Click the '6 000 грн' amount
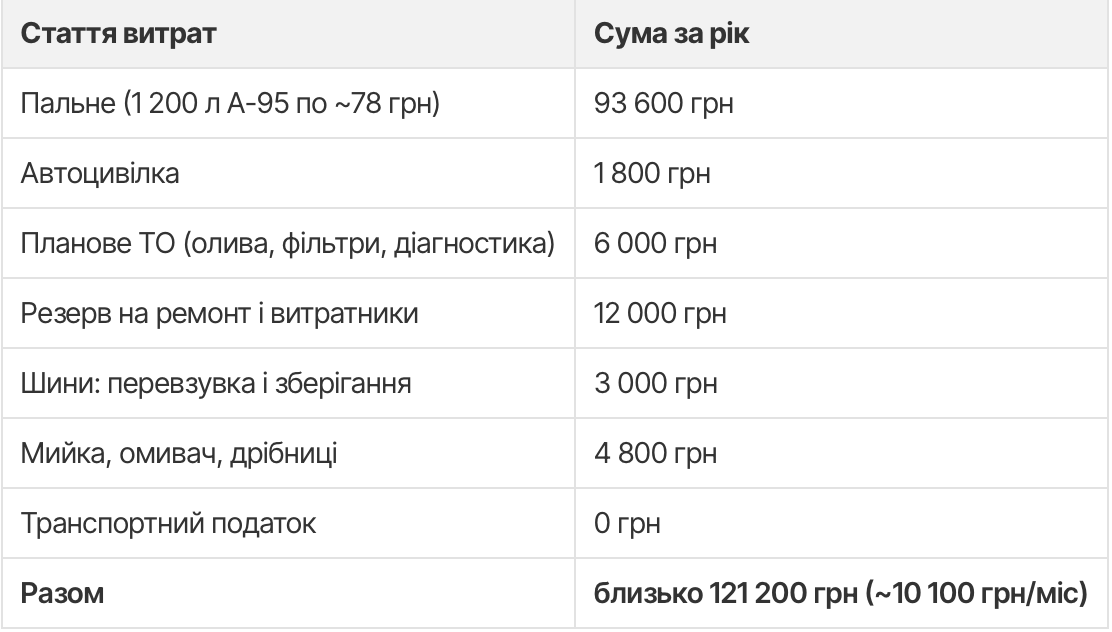 click(655, 243)
